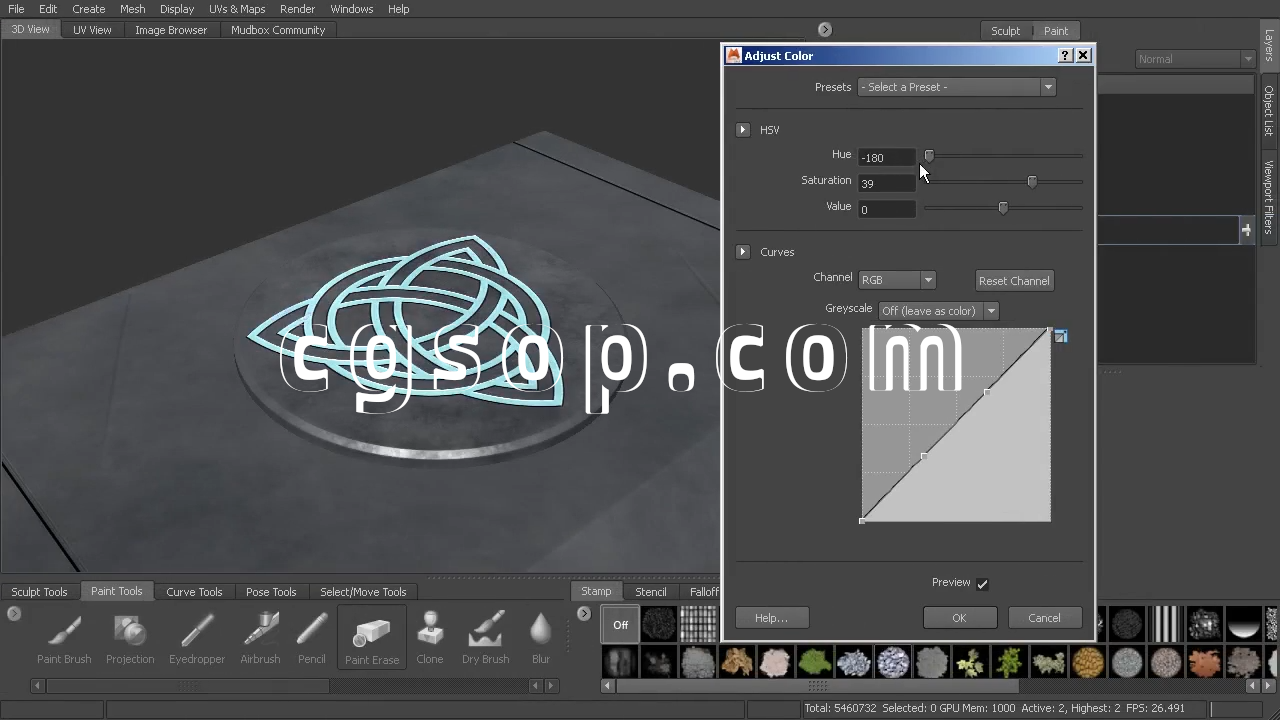Click the Saturation slider handle

(x=1032, y=181)
